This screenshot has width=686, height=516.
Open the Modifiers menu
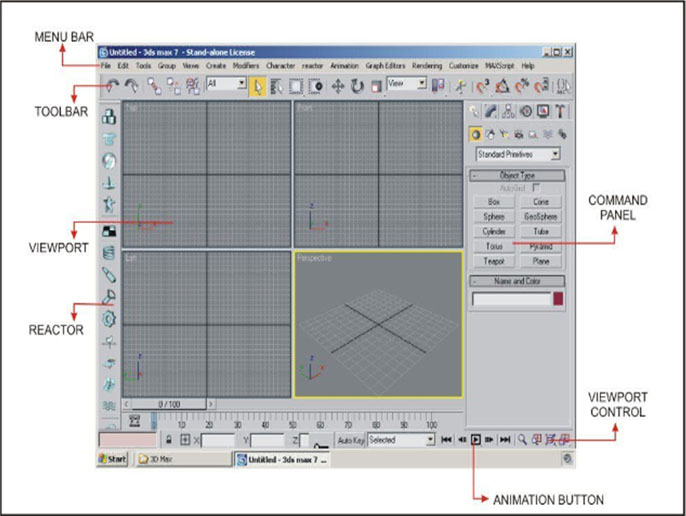246,66
